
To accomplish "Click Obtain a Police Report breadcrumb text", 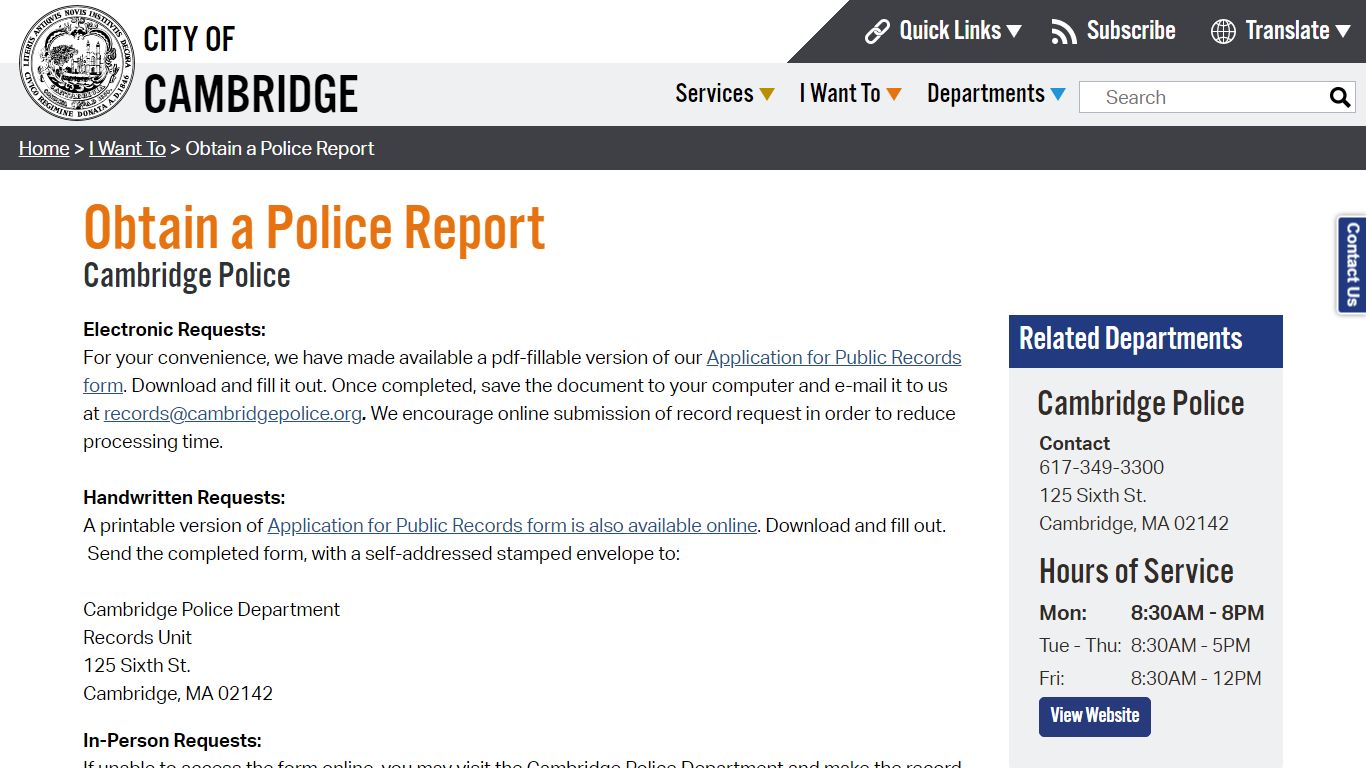I will click(x=280, y=148).
